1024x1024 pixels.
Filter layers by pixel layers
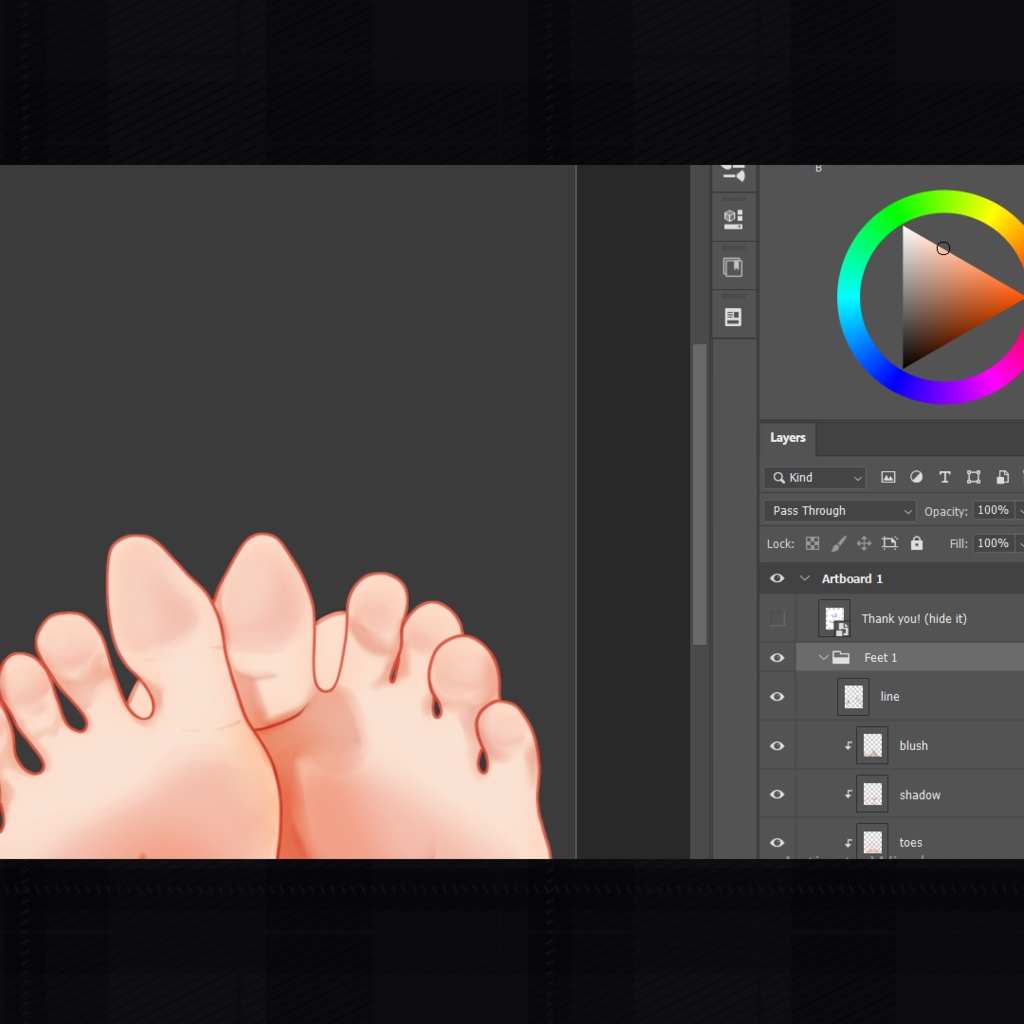click(888, 477)
